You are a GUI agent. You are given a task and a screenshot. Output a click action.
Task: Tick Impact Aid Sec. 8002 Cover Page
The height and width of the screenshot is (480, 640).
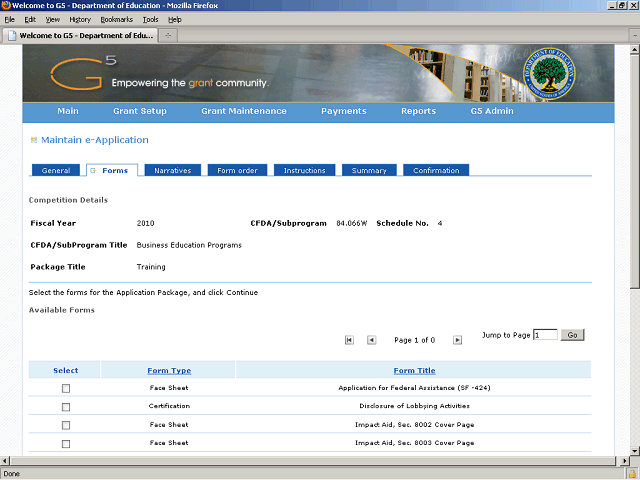point(66,425)
